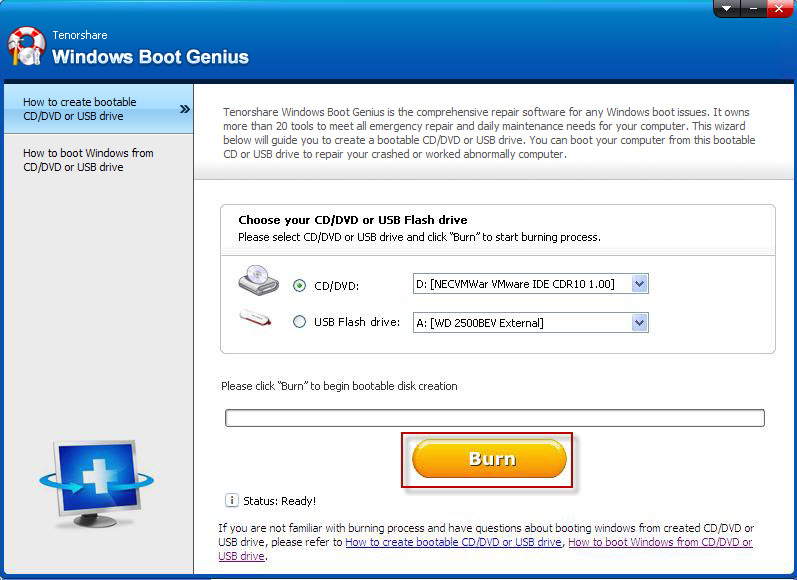Click the CD/DVD drive disc icon
This screenshot has height=580, width=797.
point(259,282)
